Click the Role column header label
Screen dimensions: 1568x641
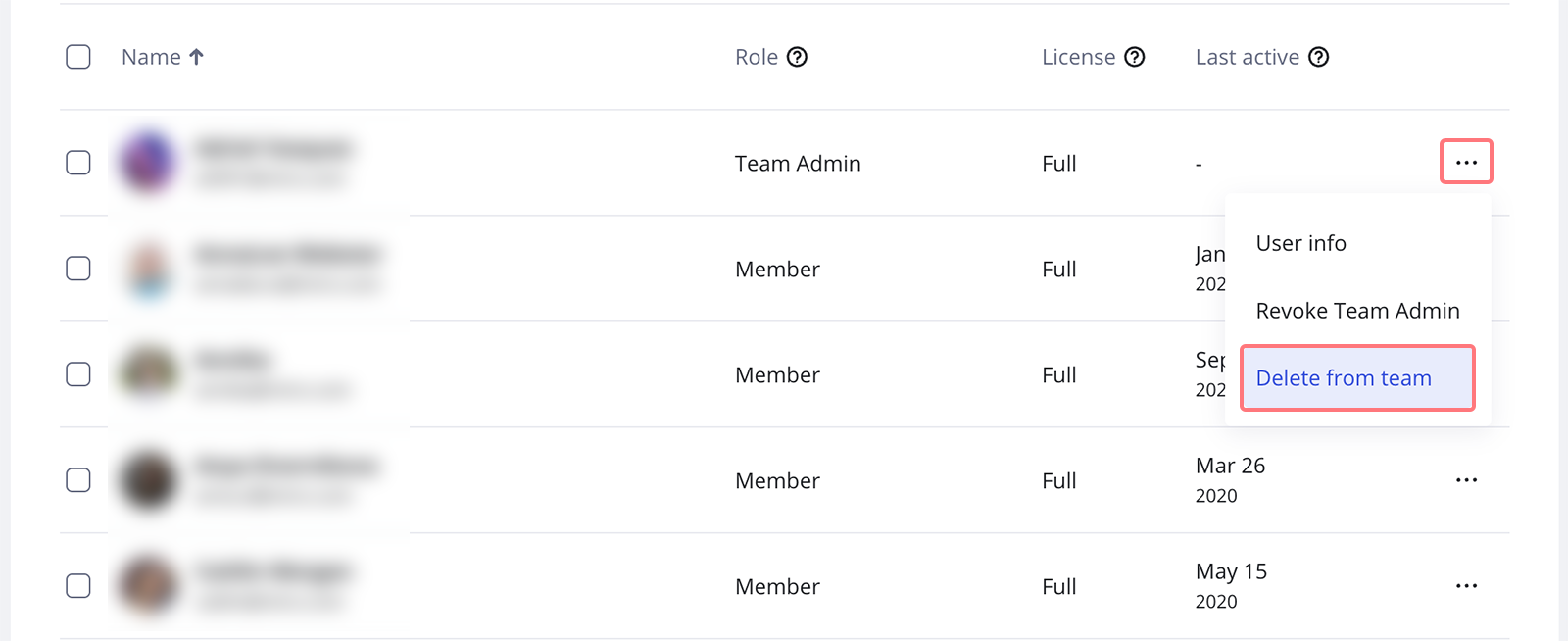pos(757,57)
